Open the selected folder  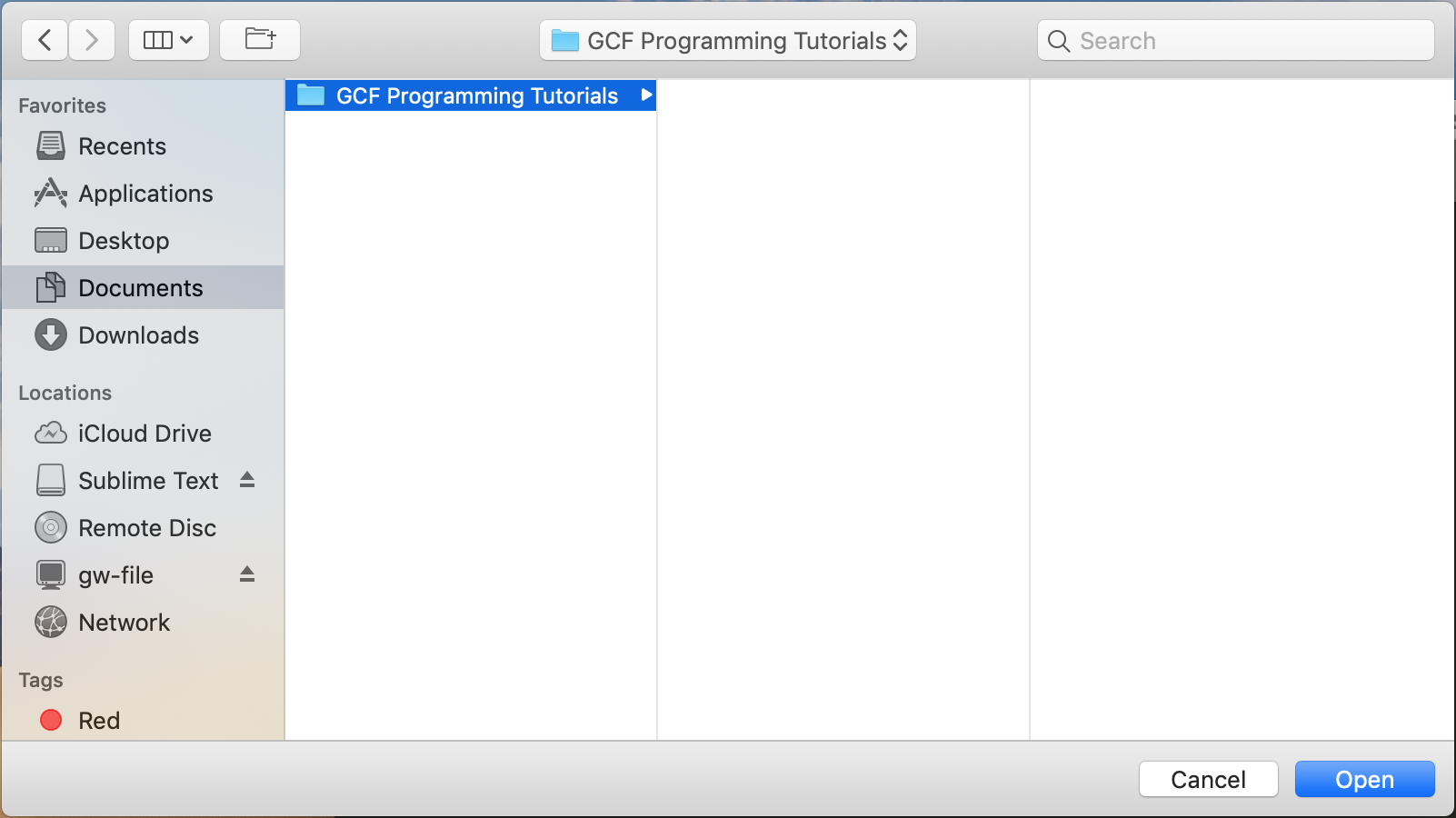coord(1364,779)
